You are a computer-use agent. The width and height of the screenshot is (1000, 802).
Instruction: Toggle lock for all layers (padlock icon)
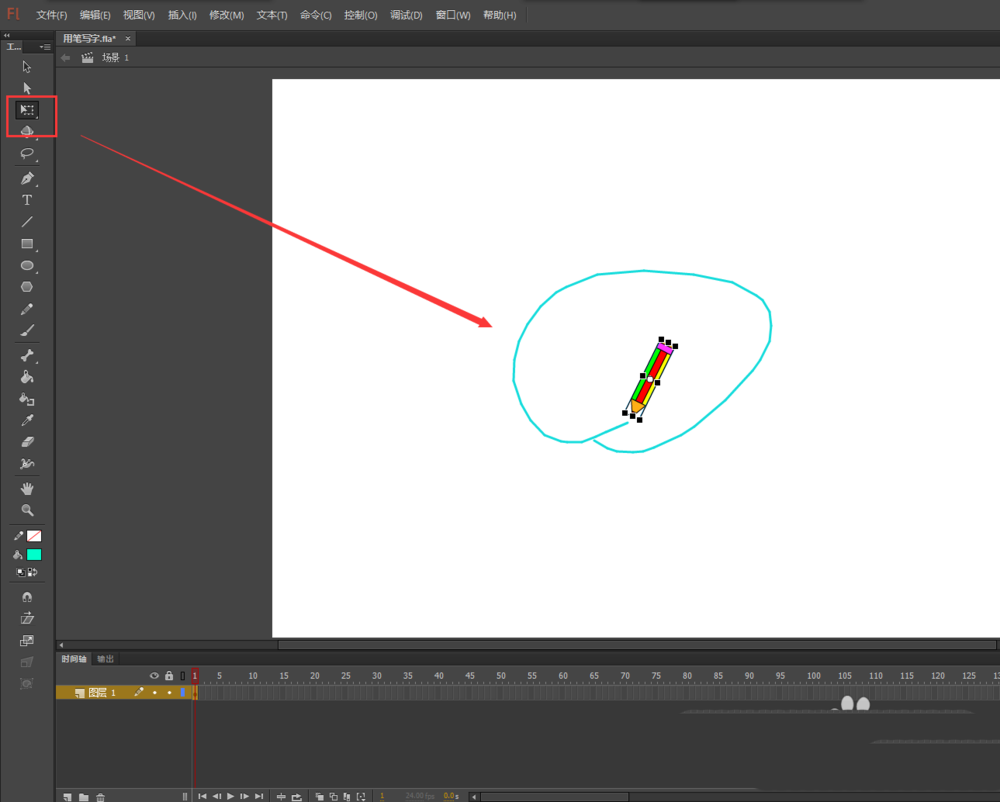point(169,676)
